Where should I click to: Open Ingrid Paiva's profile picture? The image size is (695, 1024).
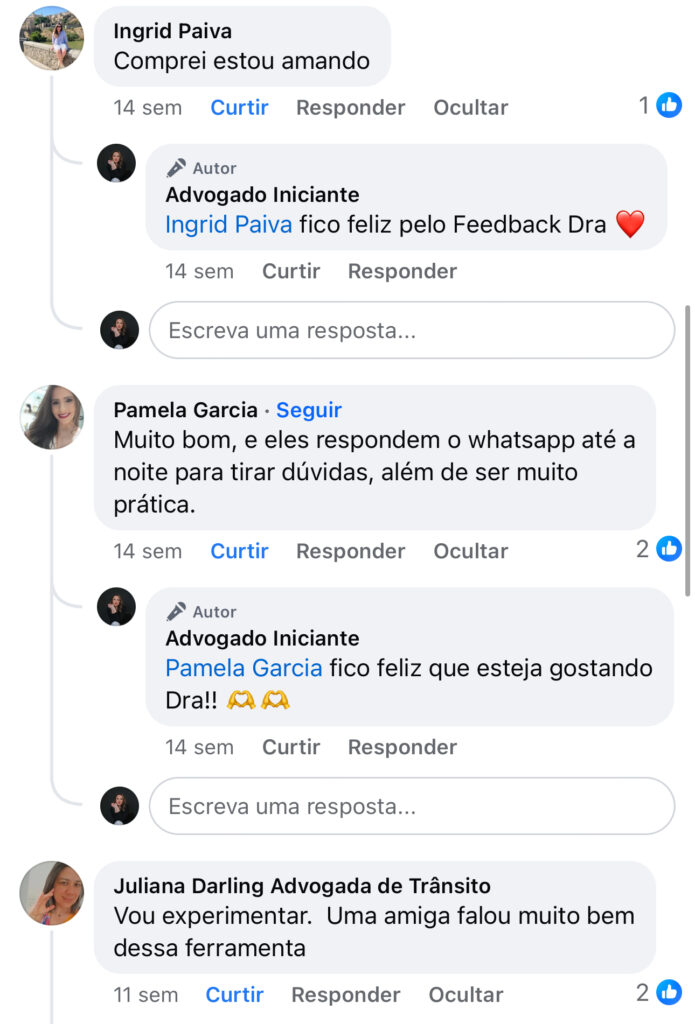pyautogui.click(x=52, y=39)
